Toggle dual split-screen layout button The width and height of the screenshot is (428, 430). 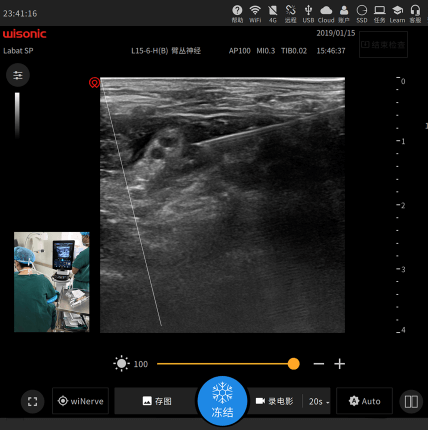point(411,402)
